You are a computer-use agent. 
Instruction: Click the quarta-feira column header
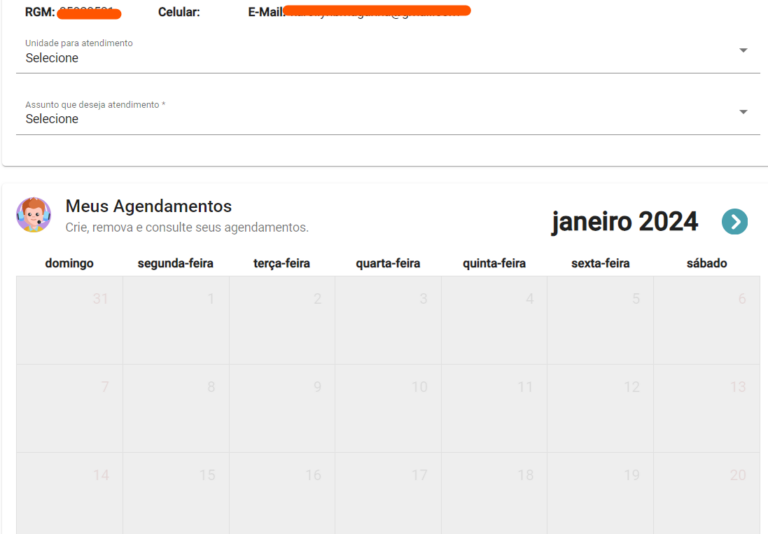tap(388, 264)
